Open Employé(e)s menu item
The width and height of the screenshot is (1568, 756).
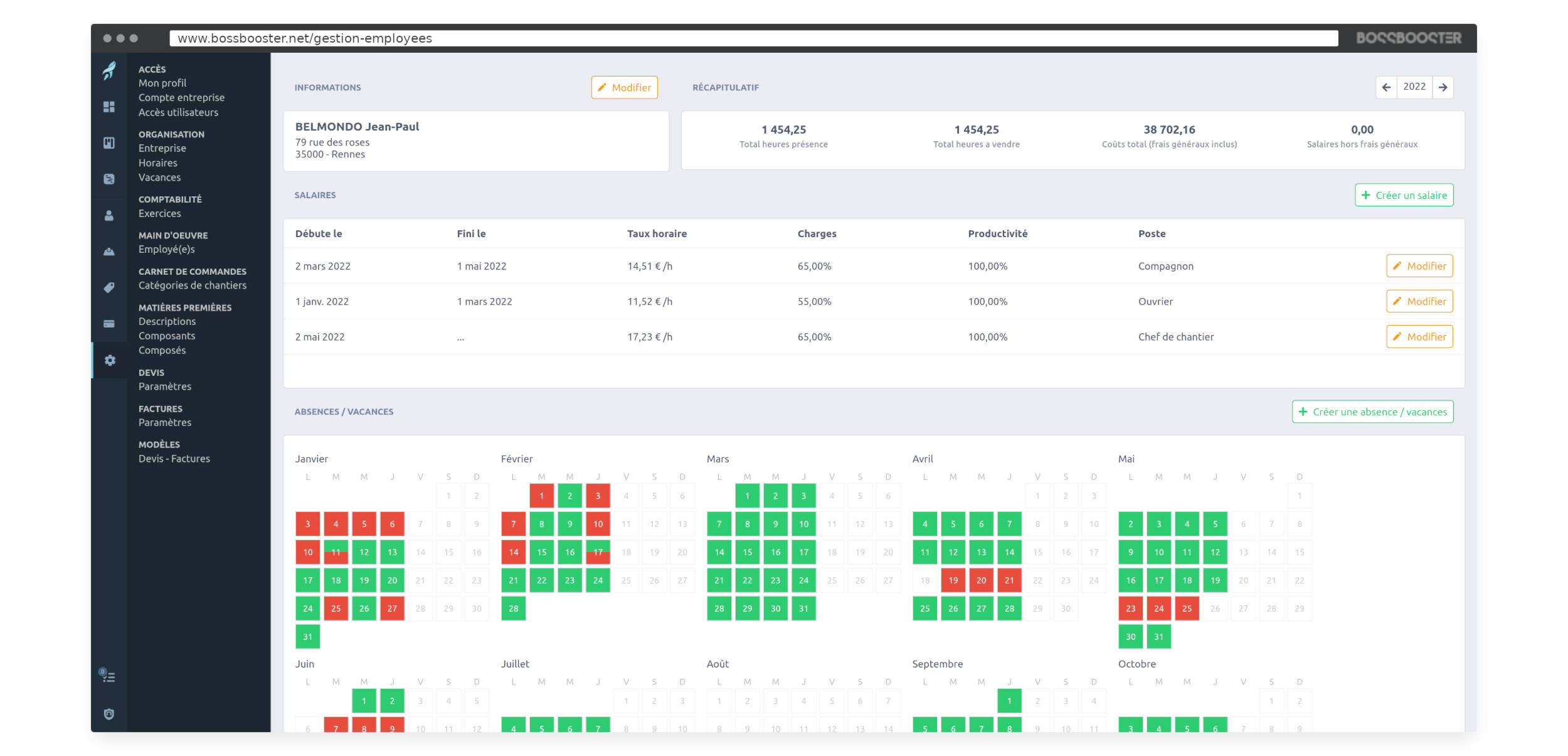pyautogui.click(x=166, y=249)
